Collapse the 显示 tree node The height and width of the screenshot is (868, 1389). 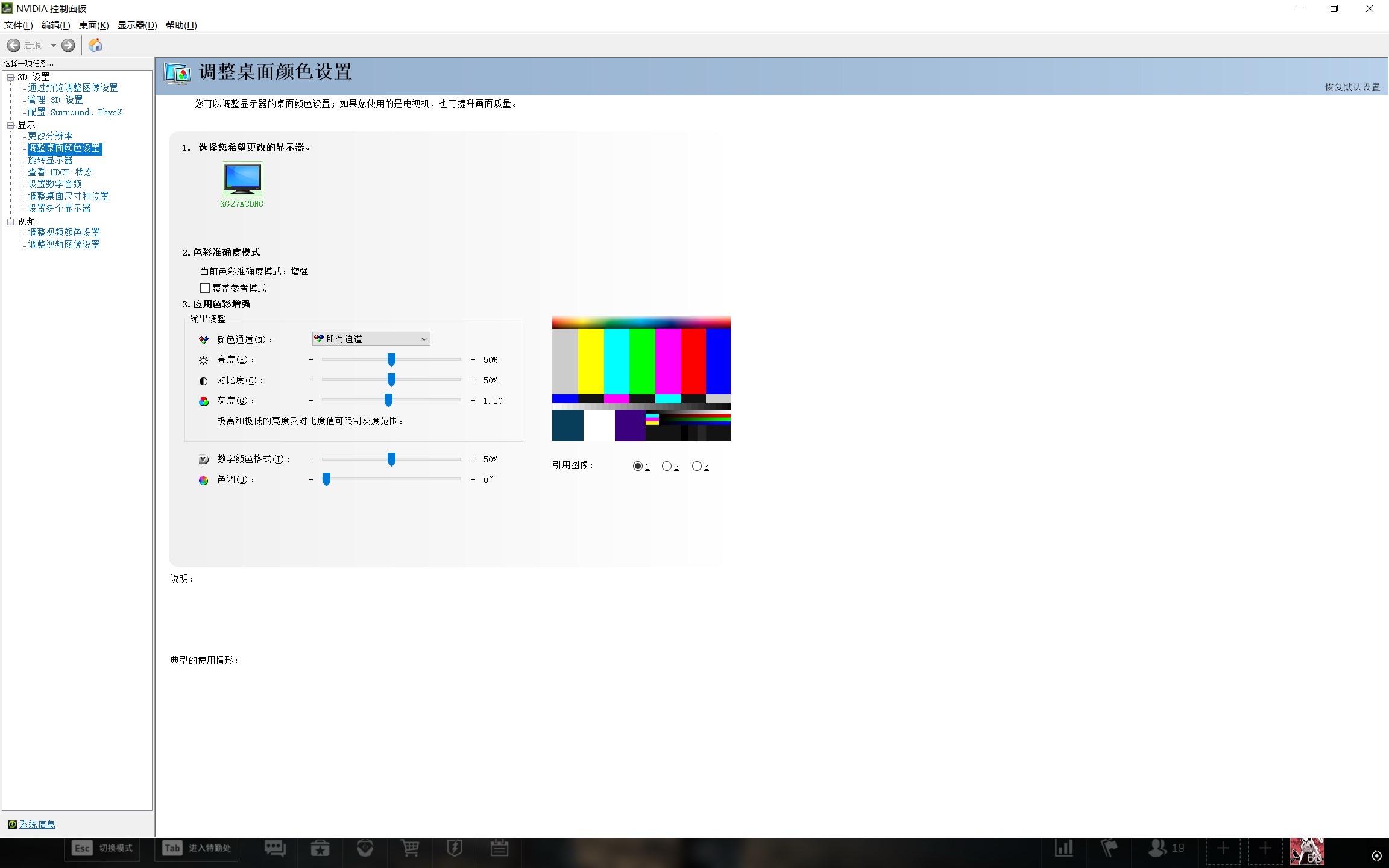point(10,125)
